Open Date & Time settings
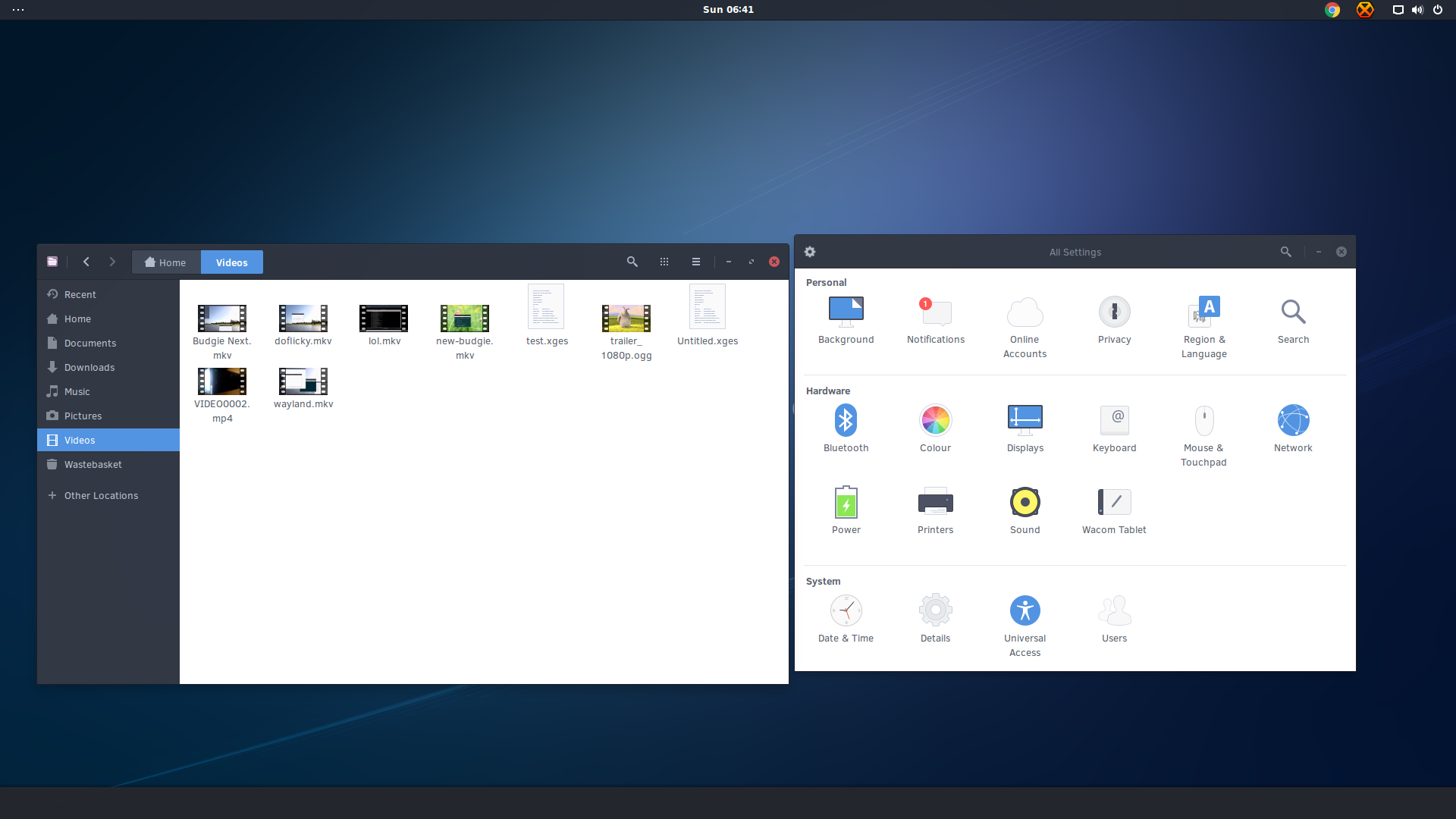Image resolution: width=1456 pixels, height=819 pixels. coord(846,620)
